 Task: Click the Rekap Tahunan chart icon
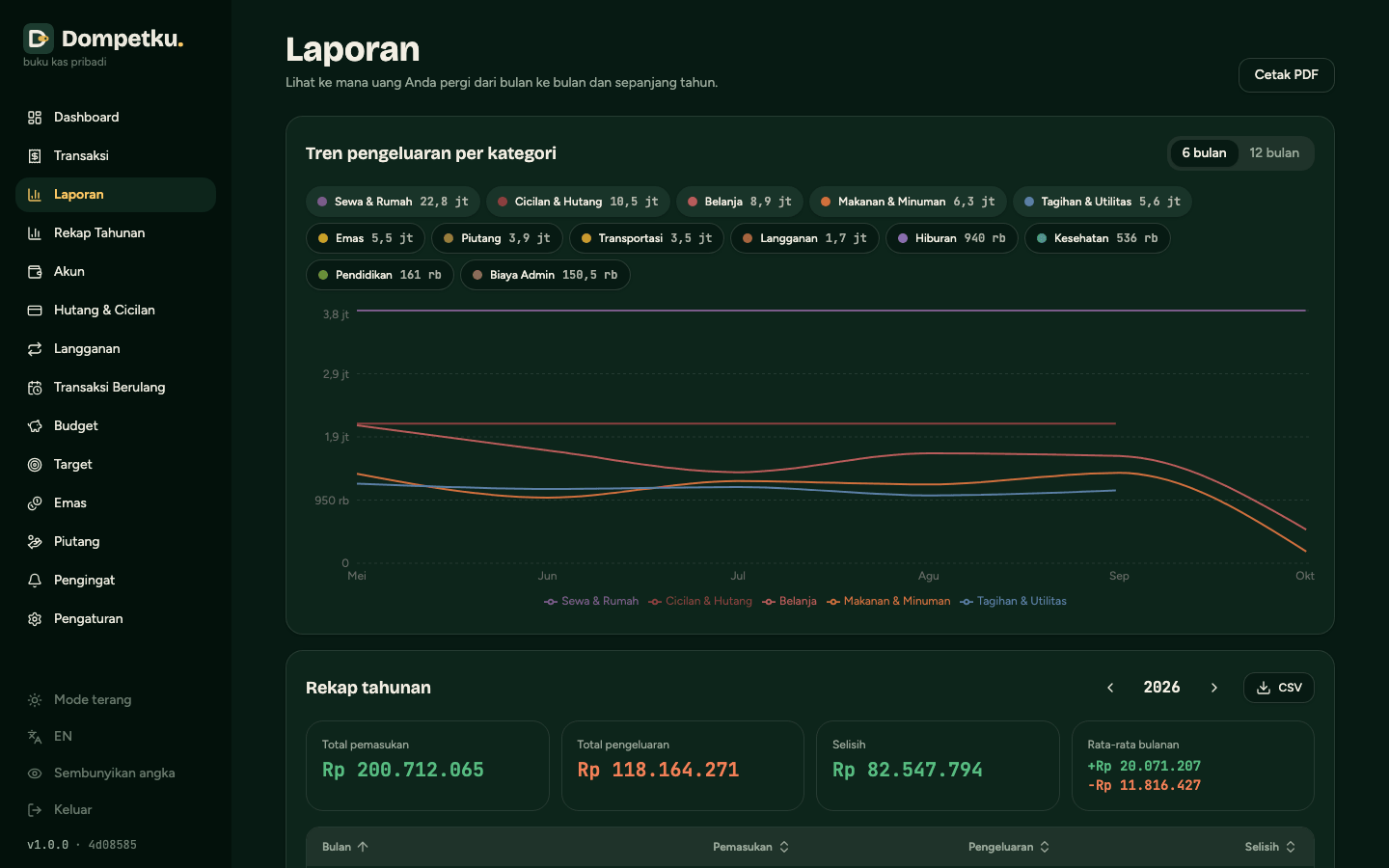click(x=35, y=233)
